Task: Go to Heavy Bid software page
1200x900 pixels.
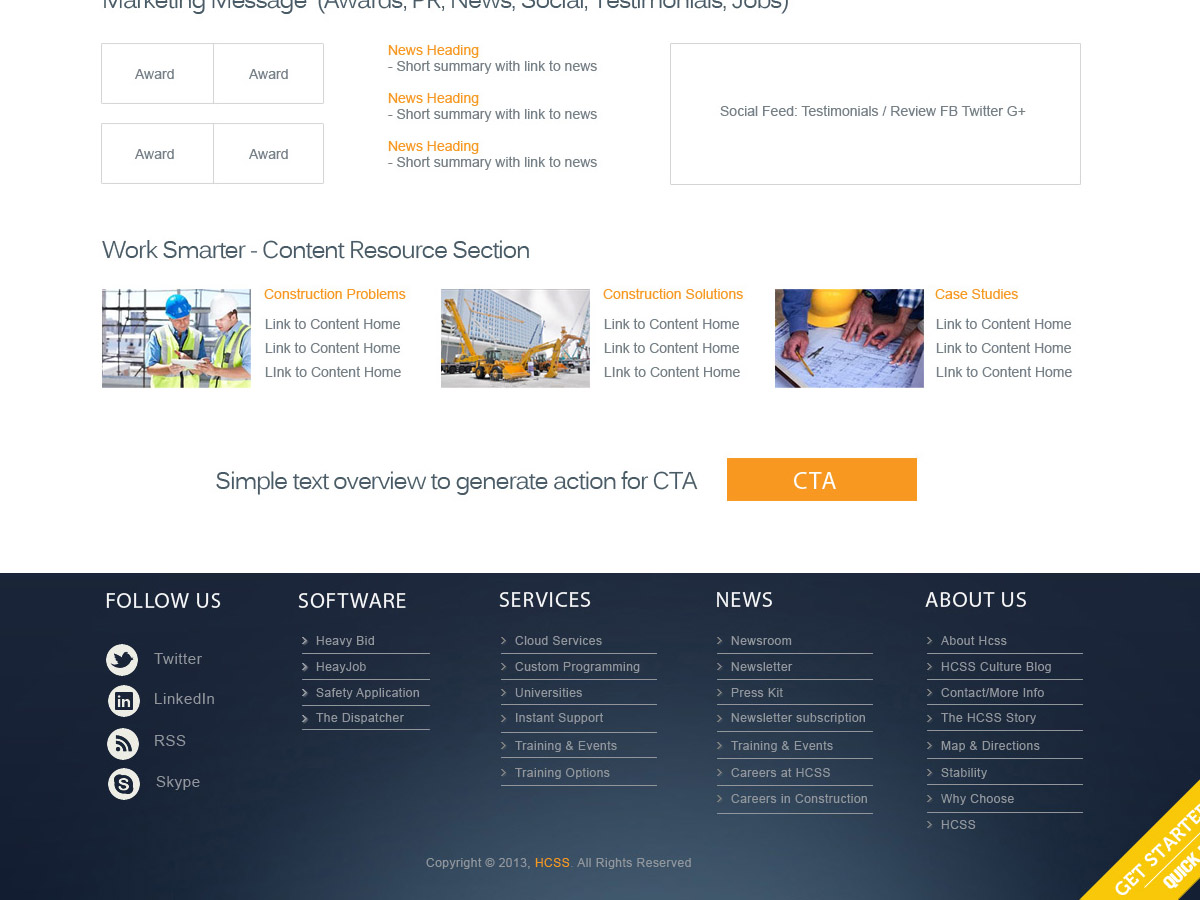Action: click(x=345, y=641)
